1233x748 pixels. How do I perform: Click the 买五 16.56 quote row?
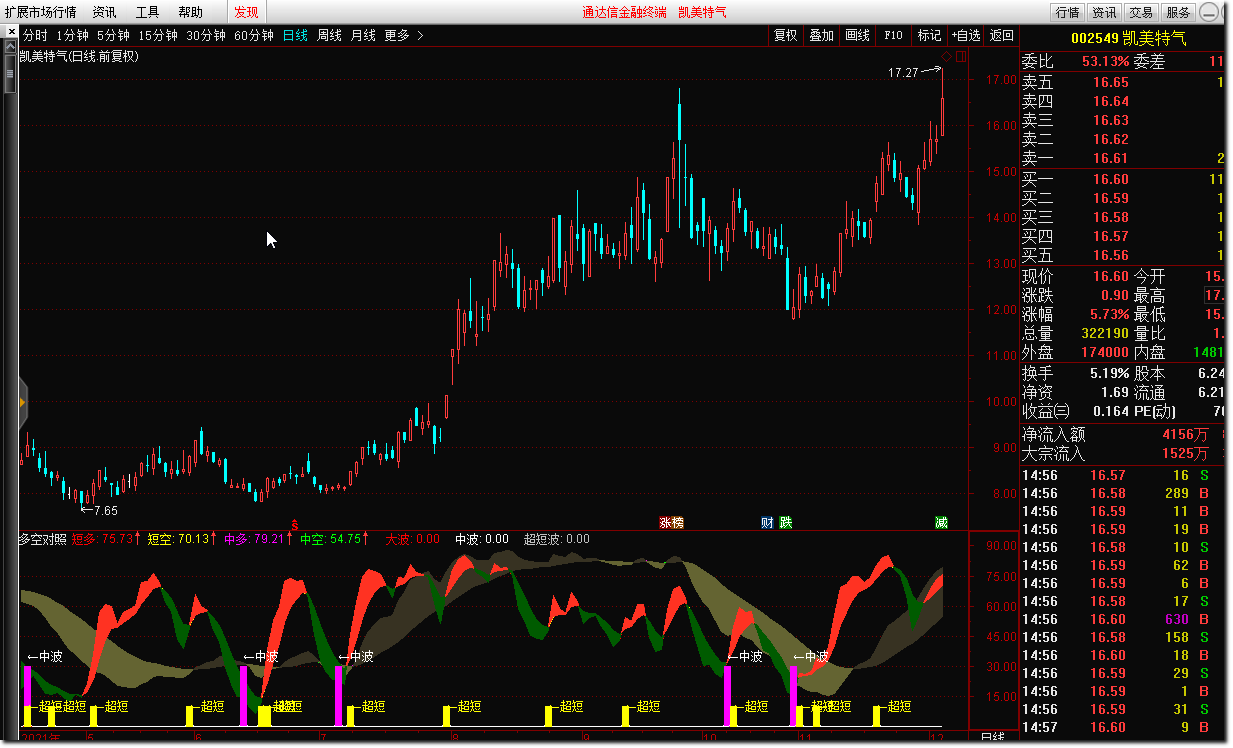click(1122, 255)
